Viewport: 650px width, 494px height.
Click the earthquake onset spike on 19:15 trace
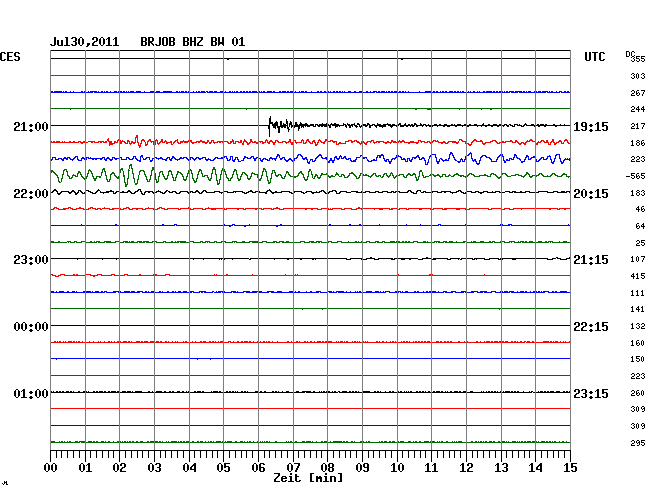(270, 126)
